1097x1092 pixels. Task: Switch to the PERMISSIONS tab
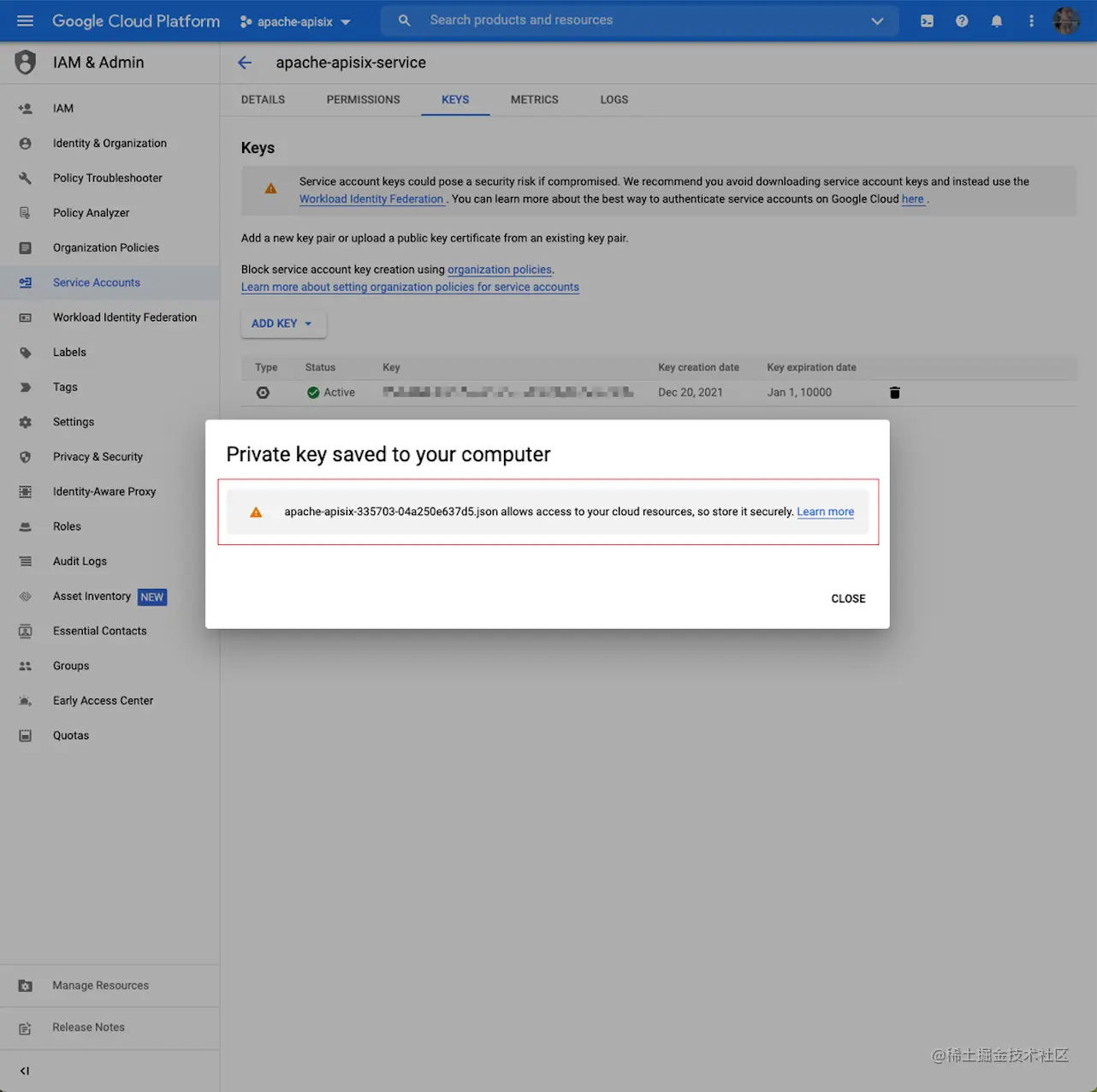pos(363,99)
